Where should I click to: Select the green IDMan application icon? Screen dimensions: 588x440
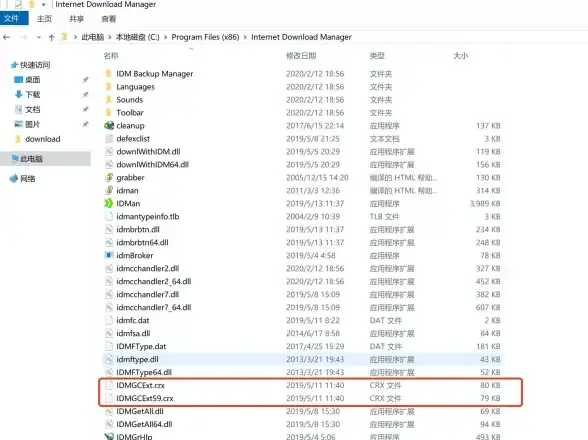coord(109,203)
